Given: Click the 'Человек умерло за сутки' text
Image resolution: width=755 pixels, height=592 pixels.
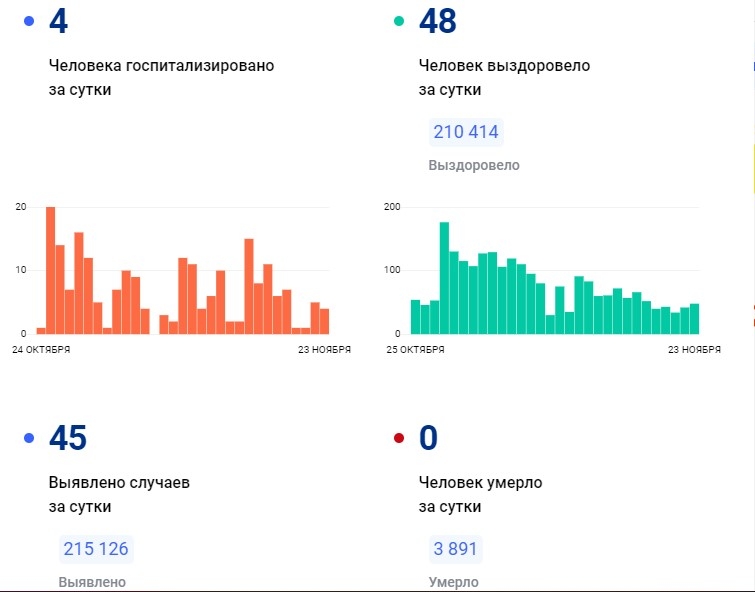Looking at the screenshot, I should (x=480, y=494).
